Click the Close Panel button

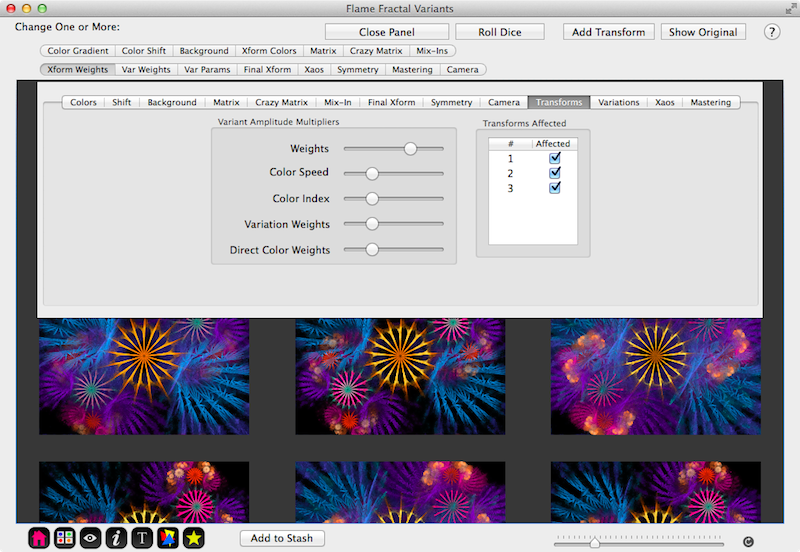tap(387, 32)
